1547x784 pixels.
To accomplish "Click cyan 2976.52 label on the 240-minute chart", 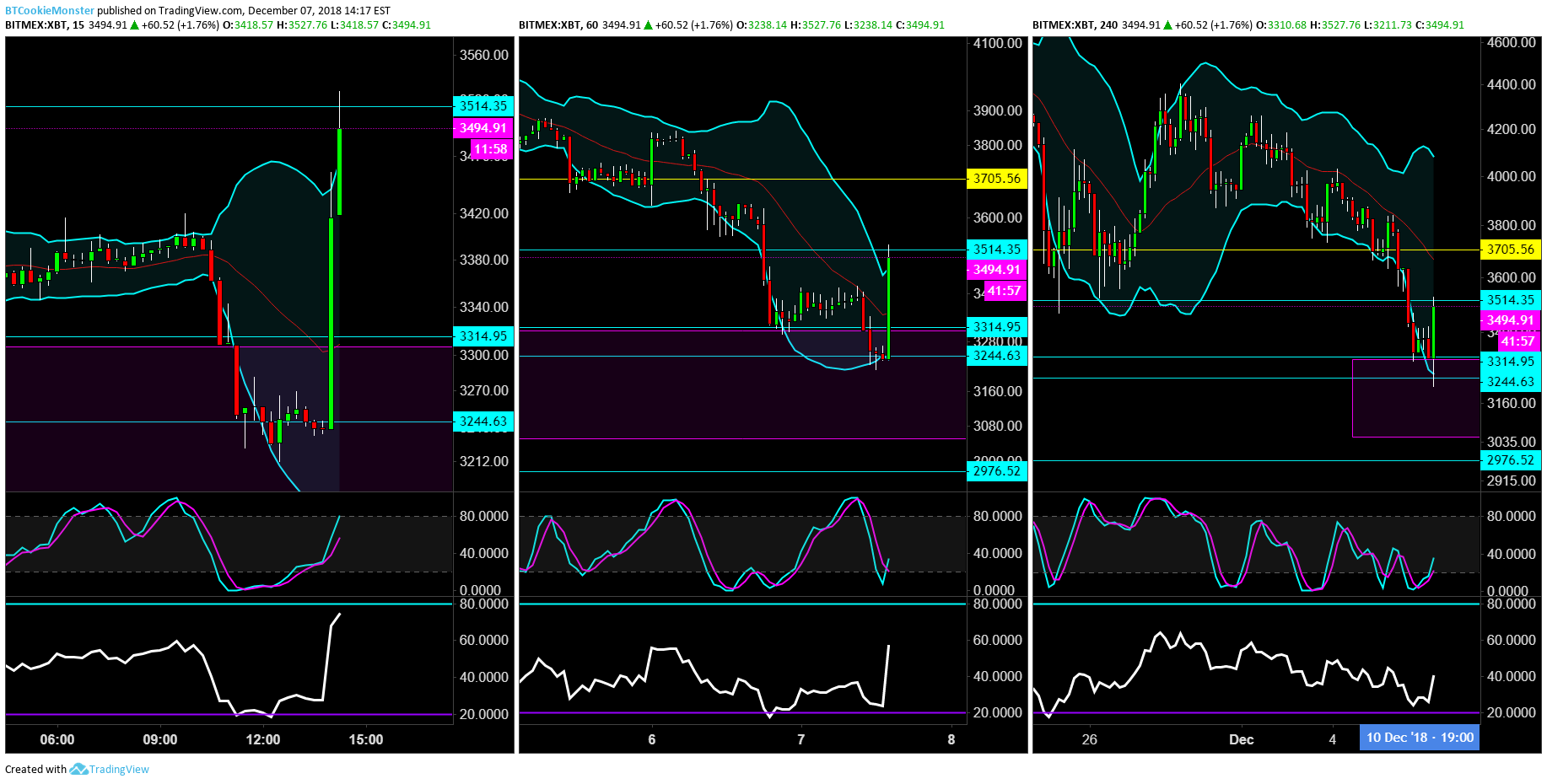I will [x=1511, y=460].
